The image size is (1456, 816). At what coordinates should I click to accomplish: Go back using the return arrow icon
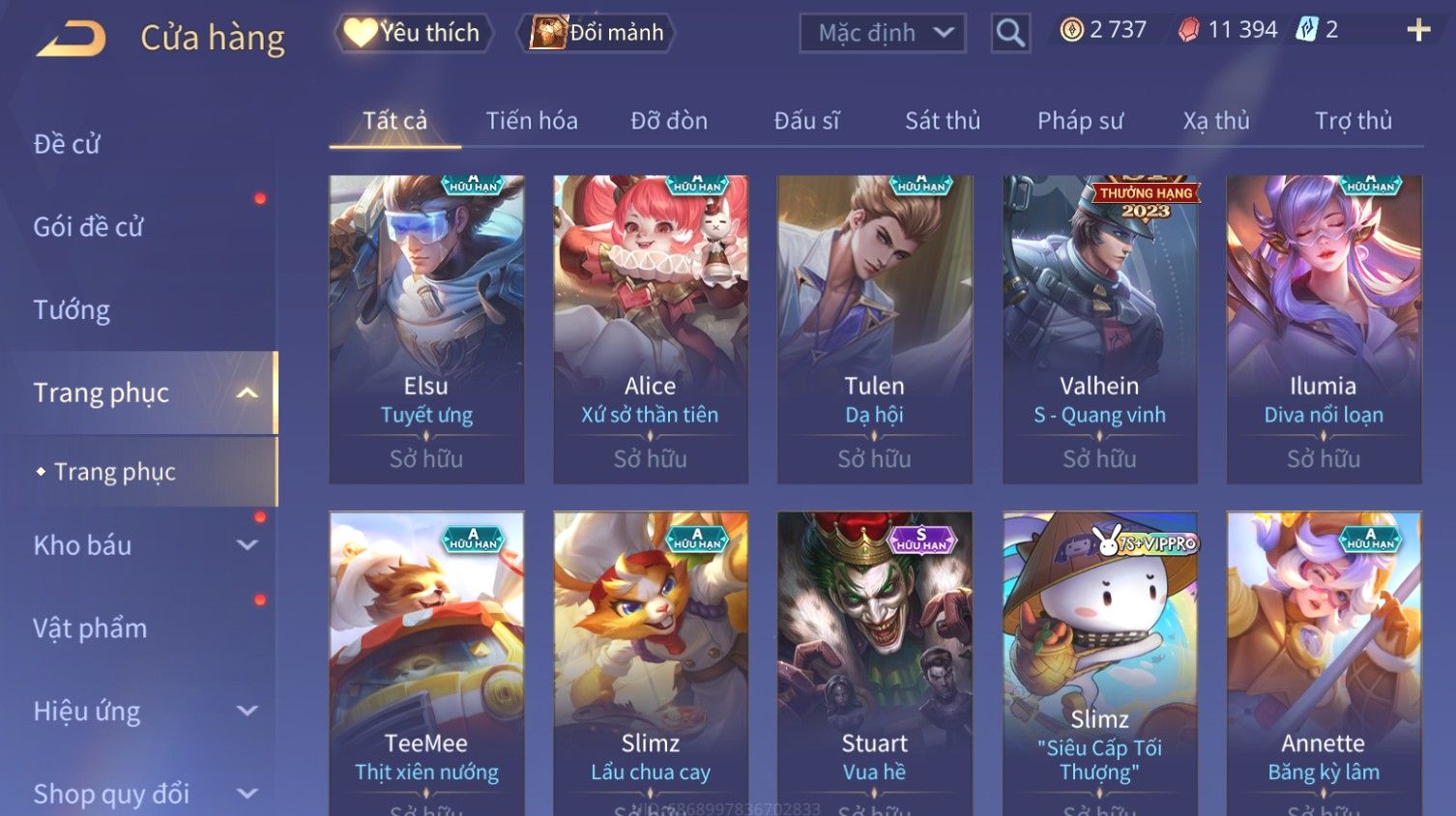click(x=72, y=39)
